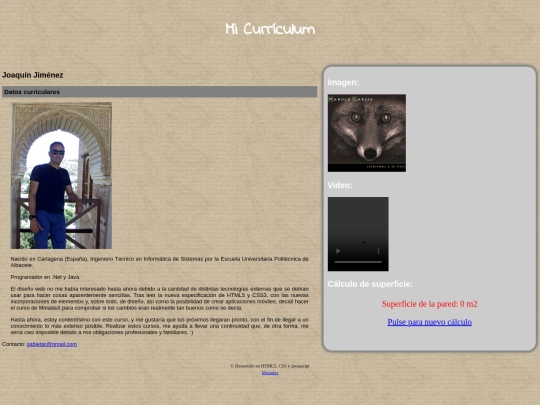Click the 'Mi Currículum' page title
Viewport: 540px width, 405px height.
point(270,29)
